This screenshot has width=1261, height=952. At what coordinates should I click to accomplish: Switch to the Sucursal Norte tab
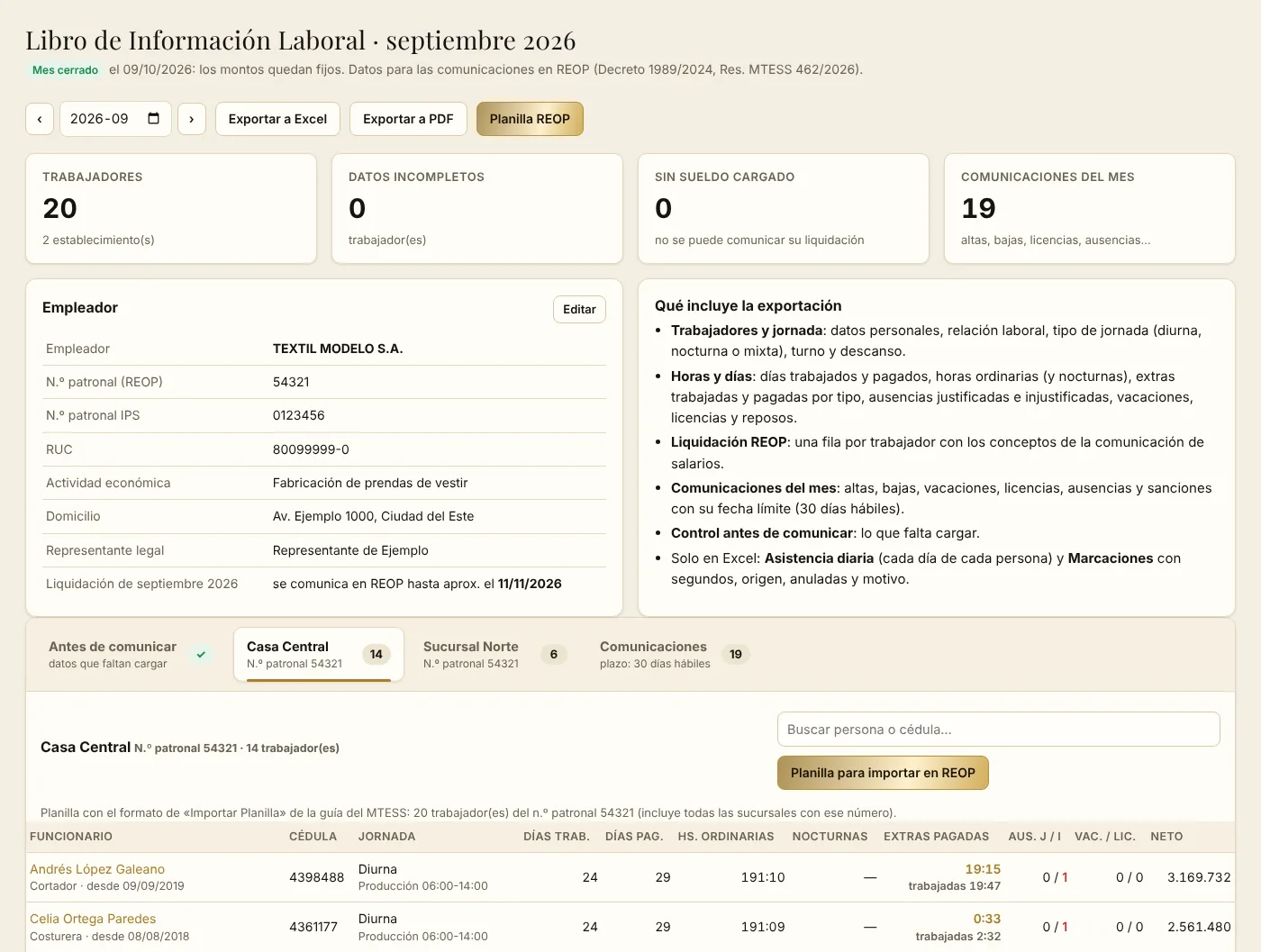[494, 655]
